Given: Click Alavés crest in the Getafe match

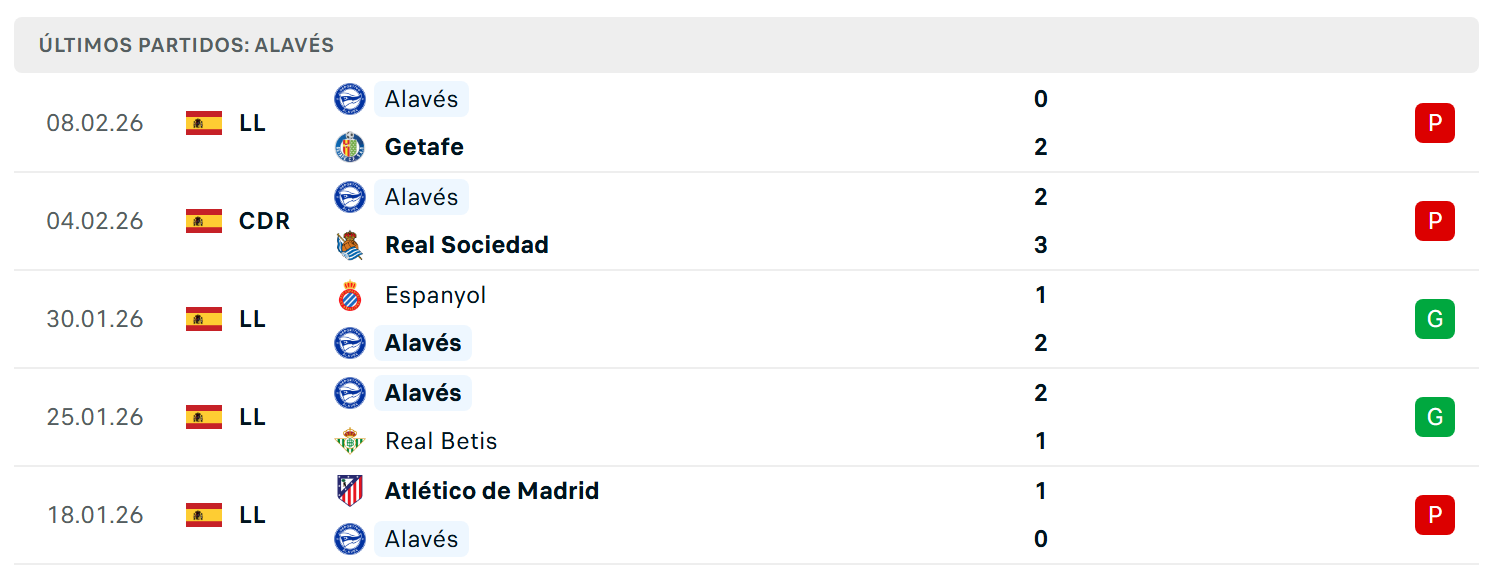Looking at the screenshot, I should coord(350,99).
